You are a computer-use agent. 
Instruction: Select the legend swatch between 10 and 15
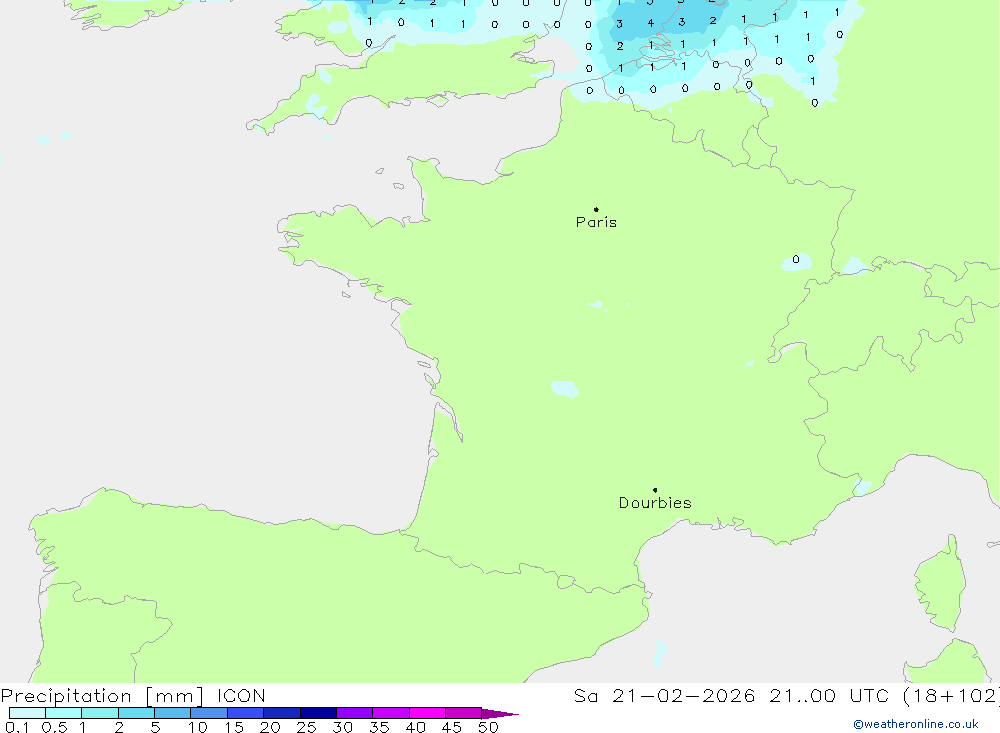209,713
